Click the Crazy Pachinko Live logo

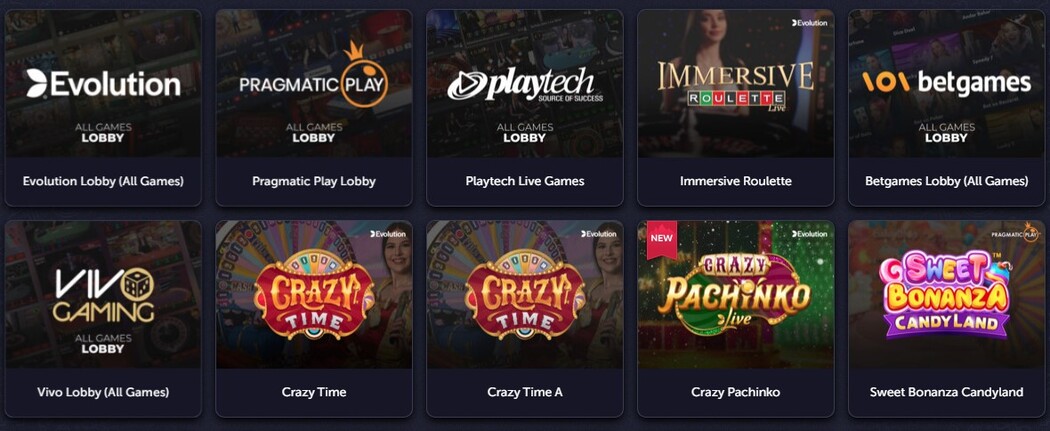(735, 291)
